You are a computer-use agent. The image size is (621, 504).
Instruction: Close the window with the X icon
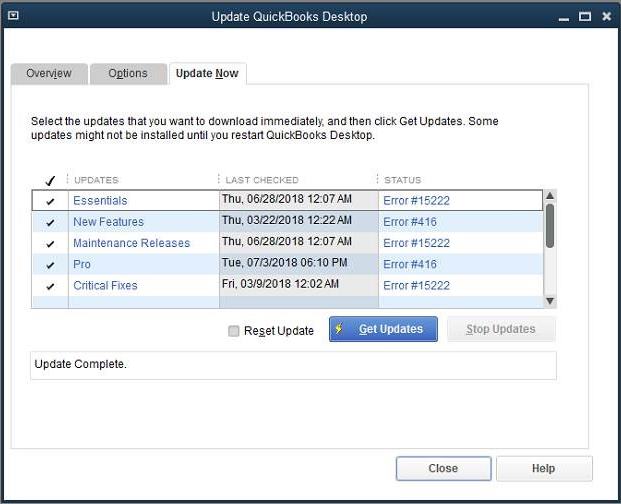[x=606, y=16]
